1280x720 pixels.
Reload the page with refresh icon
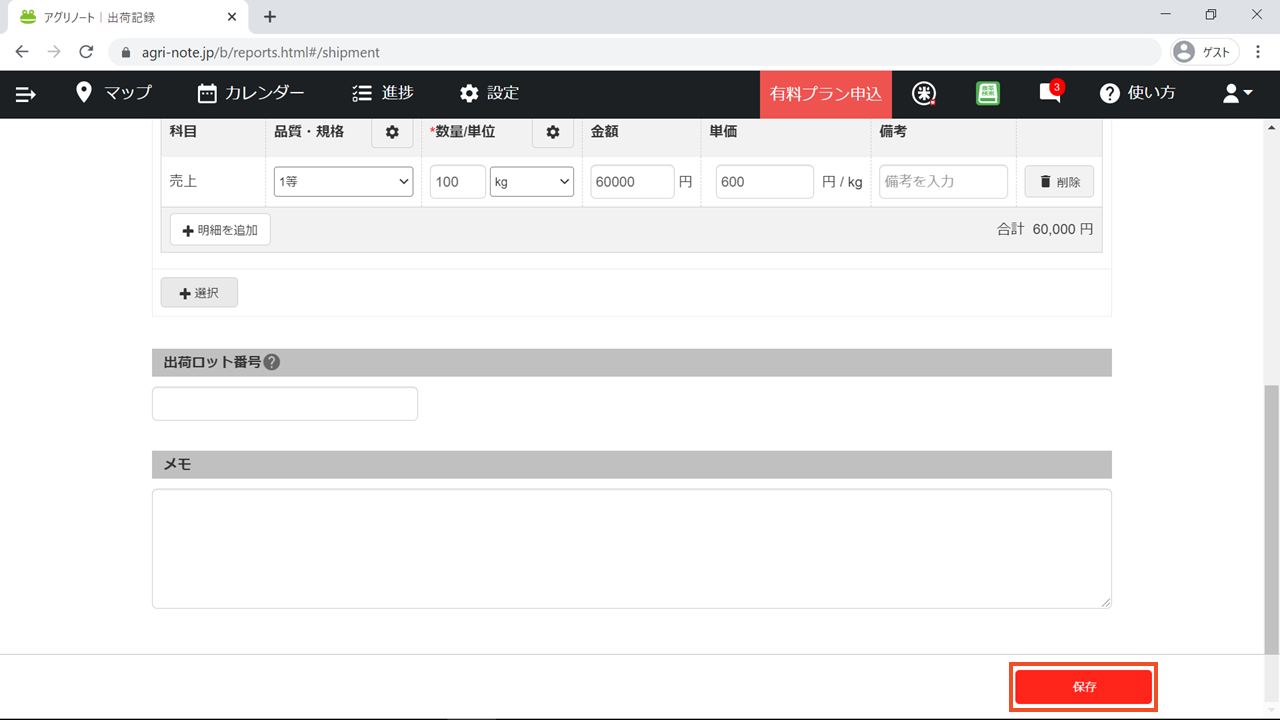86,52
